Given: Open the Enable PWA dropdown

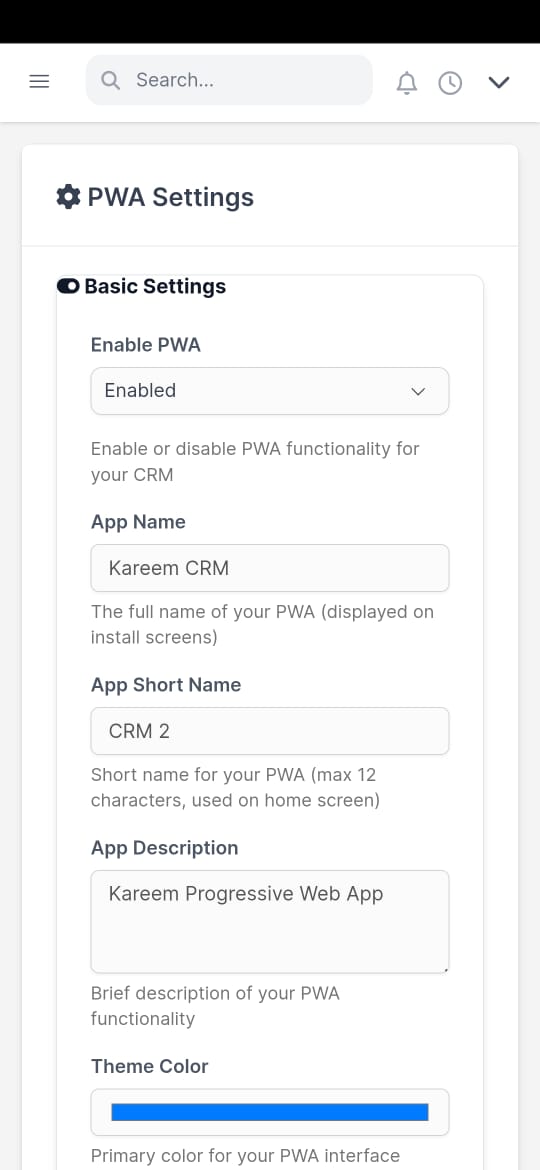Looking at the screenshot, I should click(x=270, y=390).
